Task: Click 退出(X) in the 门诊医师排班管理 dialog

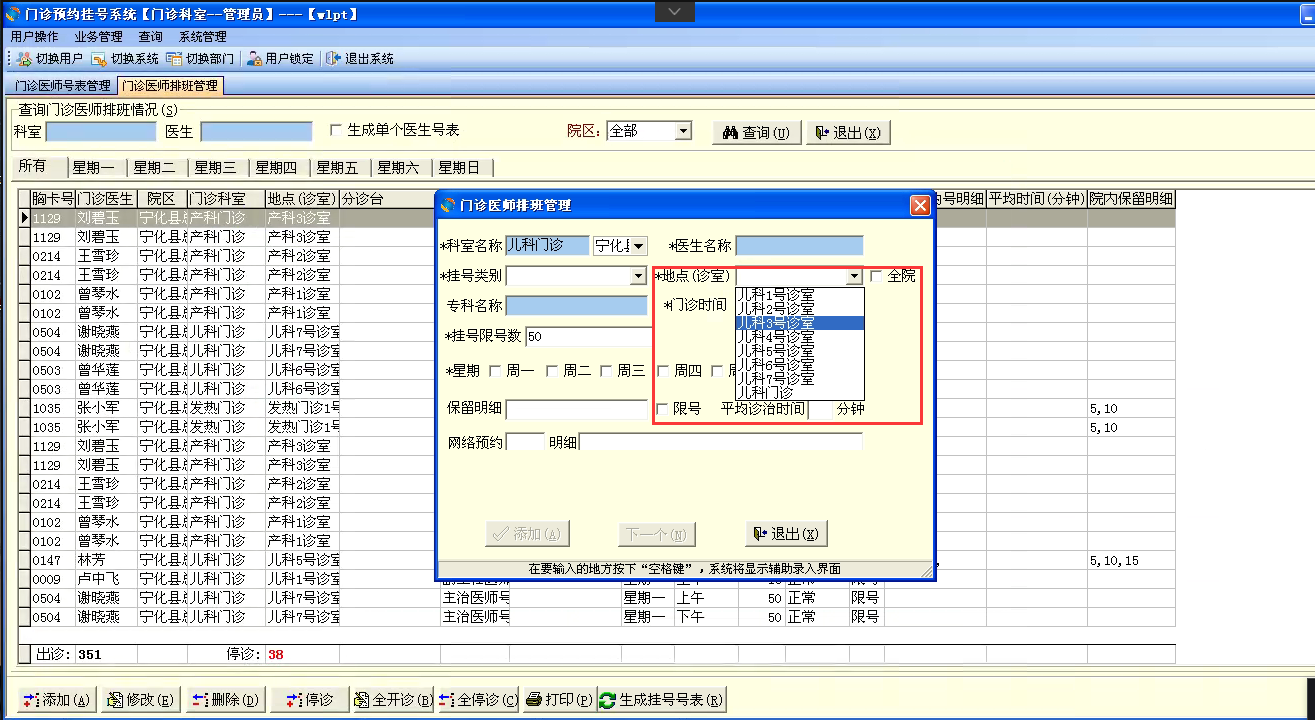Action: (x=786, y=534)
